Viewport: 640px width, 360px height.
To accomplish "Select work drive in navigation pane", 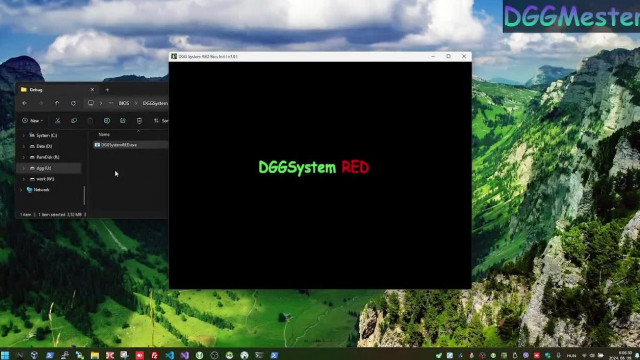I will (x=42, y=179).
